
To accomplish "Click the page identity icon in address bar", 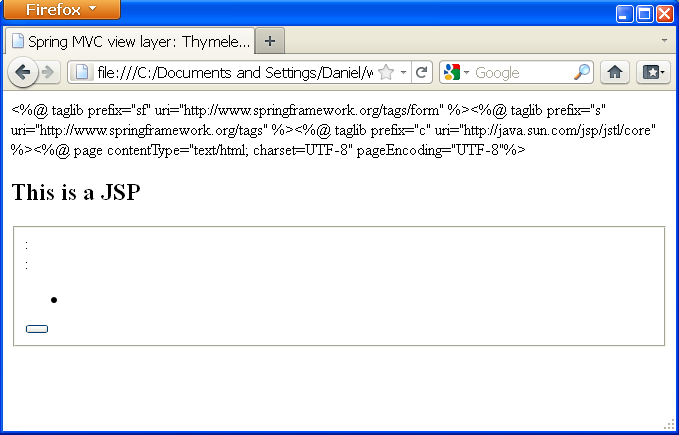I will [x=82, y=72].
